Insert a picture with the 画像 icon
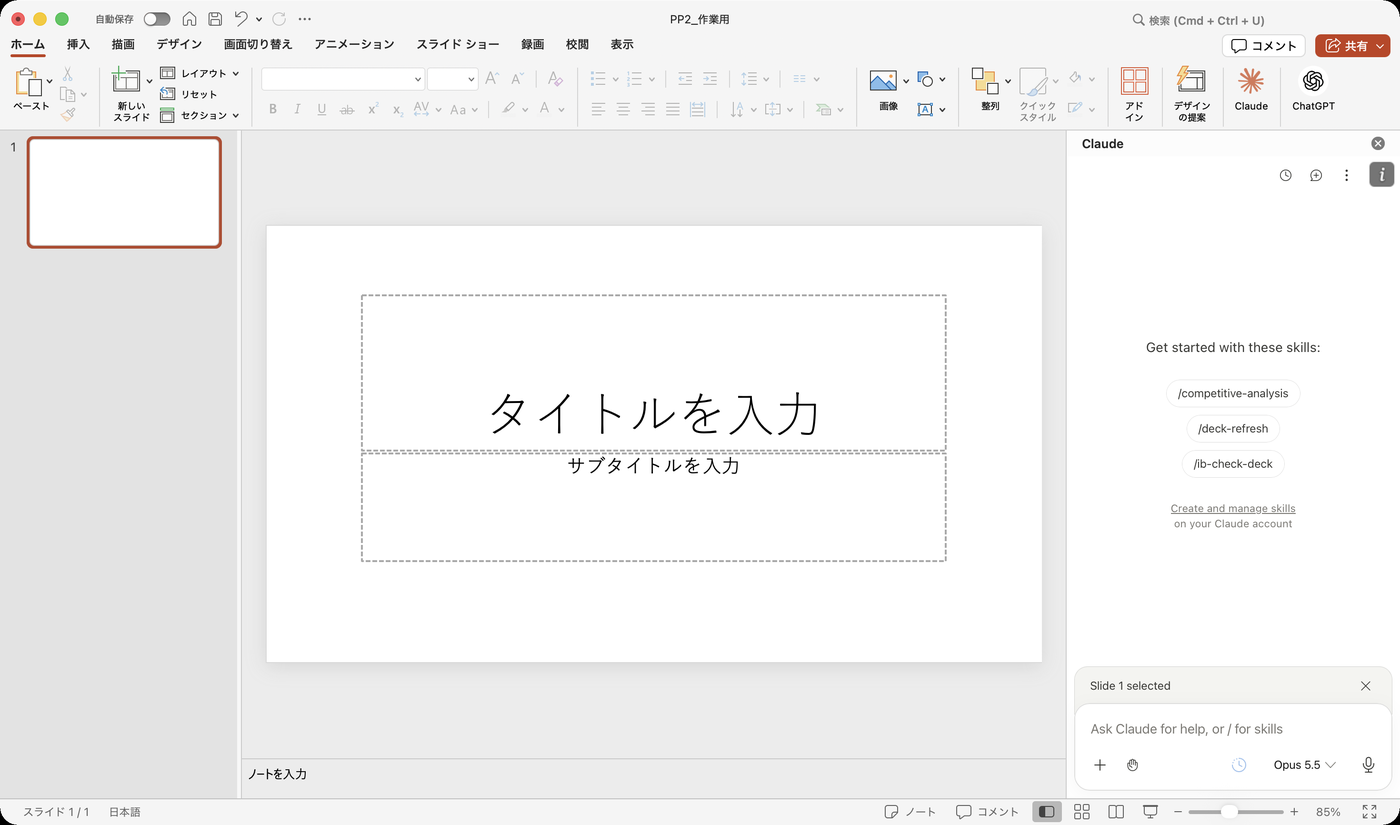Viewport: 1400px width, 825px height. click(883, 82)
